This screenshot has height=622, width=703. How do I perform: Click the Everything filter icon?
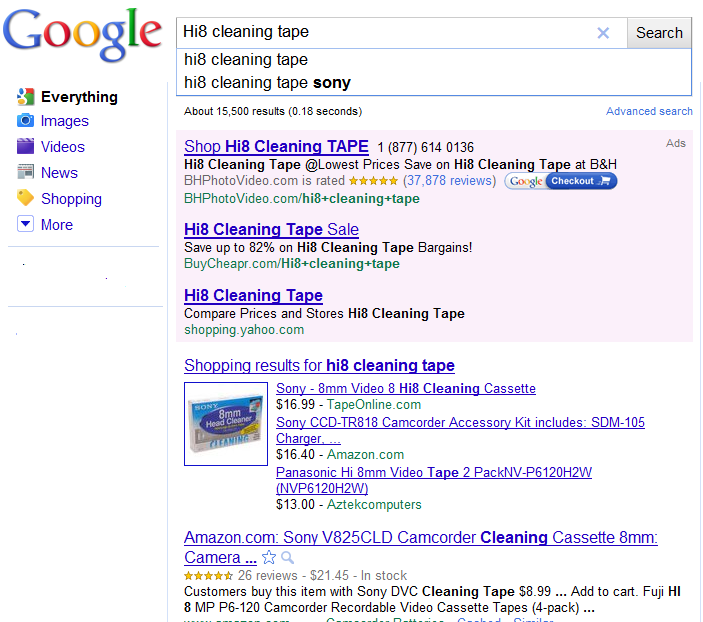pos(25,96)
